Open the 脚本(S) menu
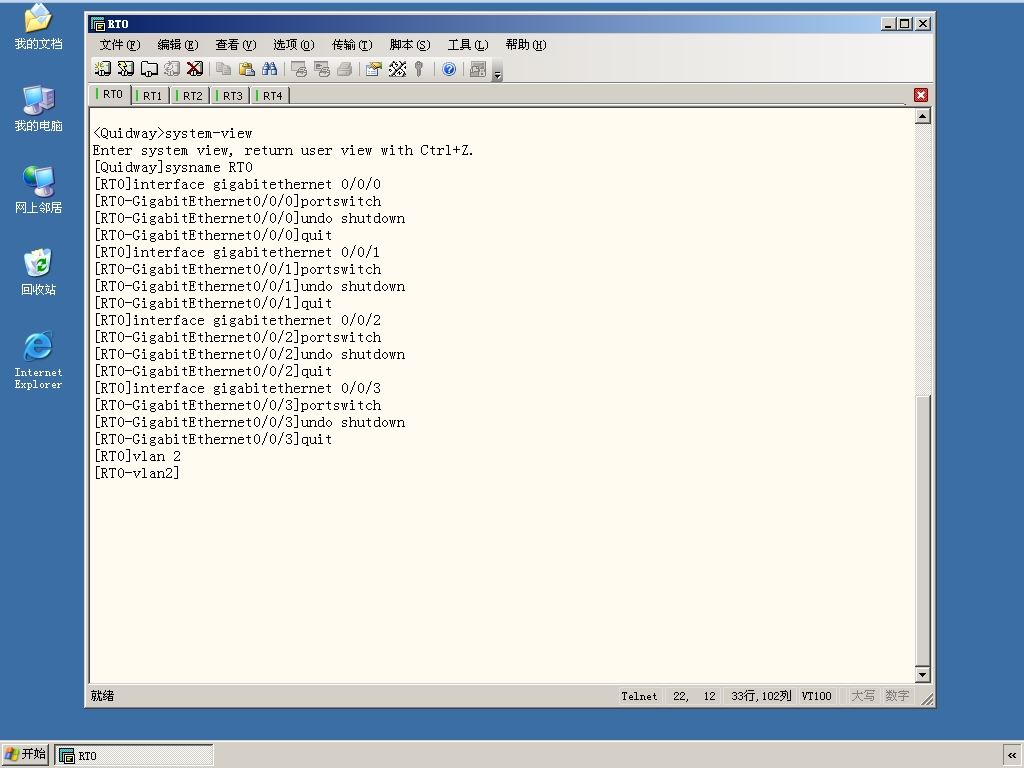 tap(410, 44)
